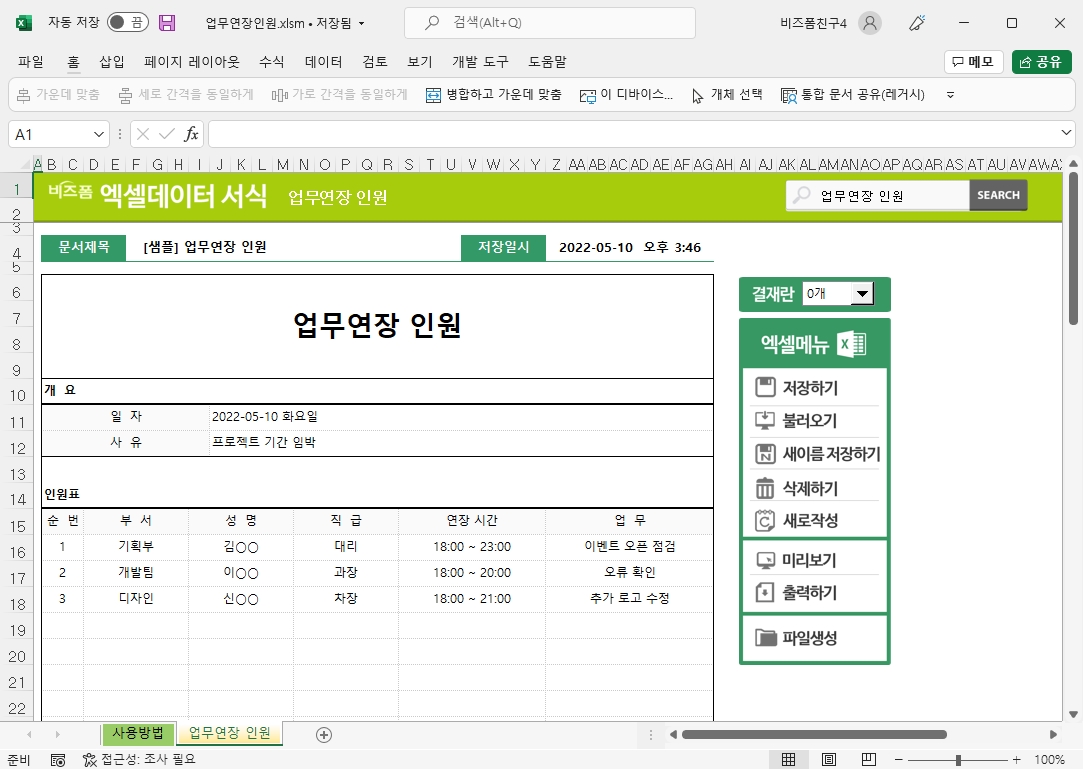Viewport: 1083px width, 769px height.
Task: Click the 검색 search box in title bar
Action: 550,23
